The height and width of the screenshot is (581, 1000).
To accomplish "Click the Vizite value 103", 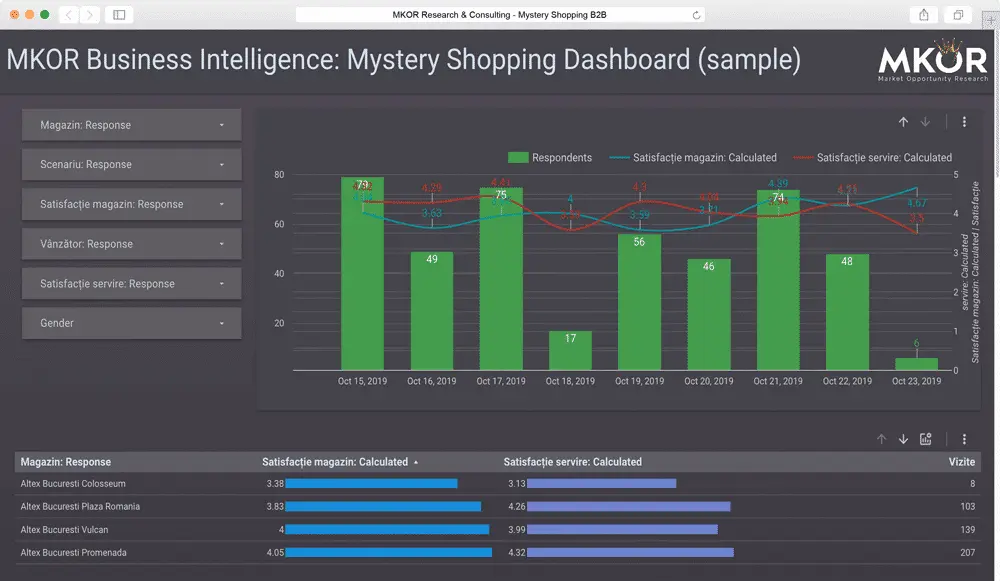I will click(x=967, y=506).
